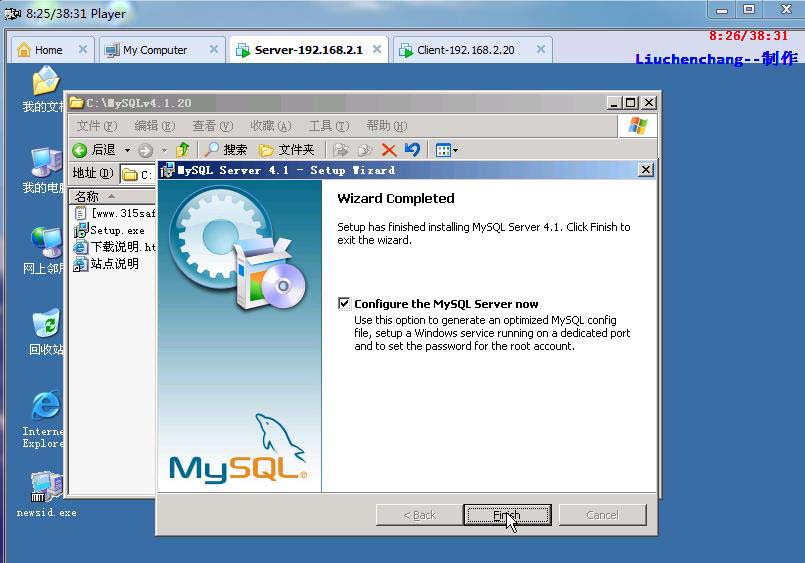Image resolution: width=805 pixels, height=563 pixels.
Task: Close the My Computer tab
Action: pyautogui.click(x=214, y=49)
